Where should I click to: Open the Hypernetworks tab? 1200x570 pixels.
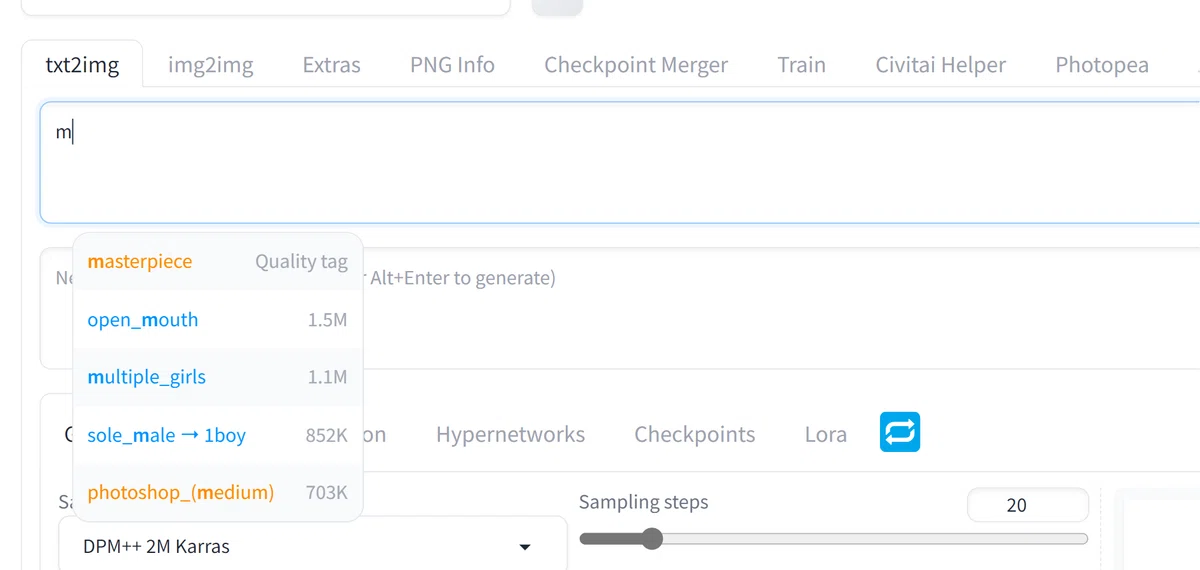tap(510, 434)
